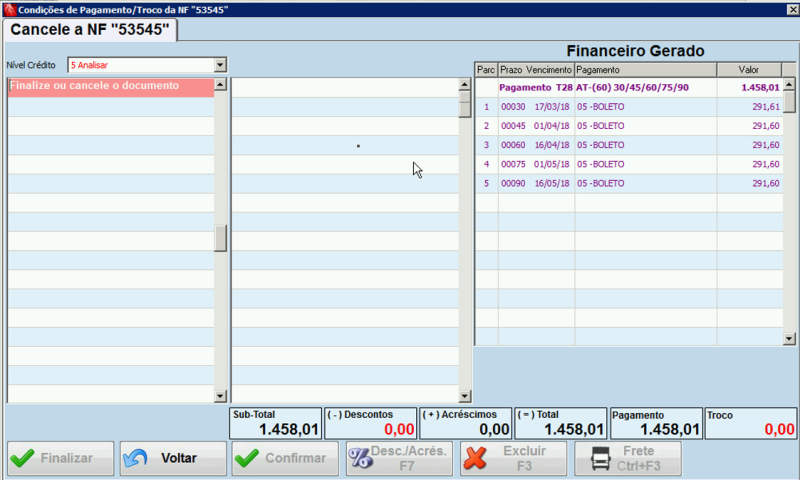Select the '5 Analisar' credit level combo box
The width and height of the screenshot is (800, 480).
click(147, 65)
